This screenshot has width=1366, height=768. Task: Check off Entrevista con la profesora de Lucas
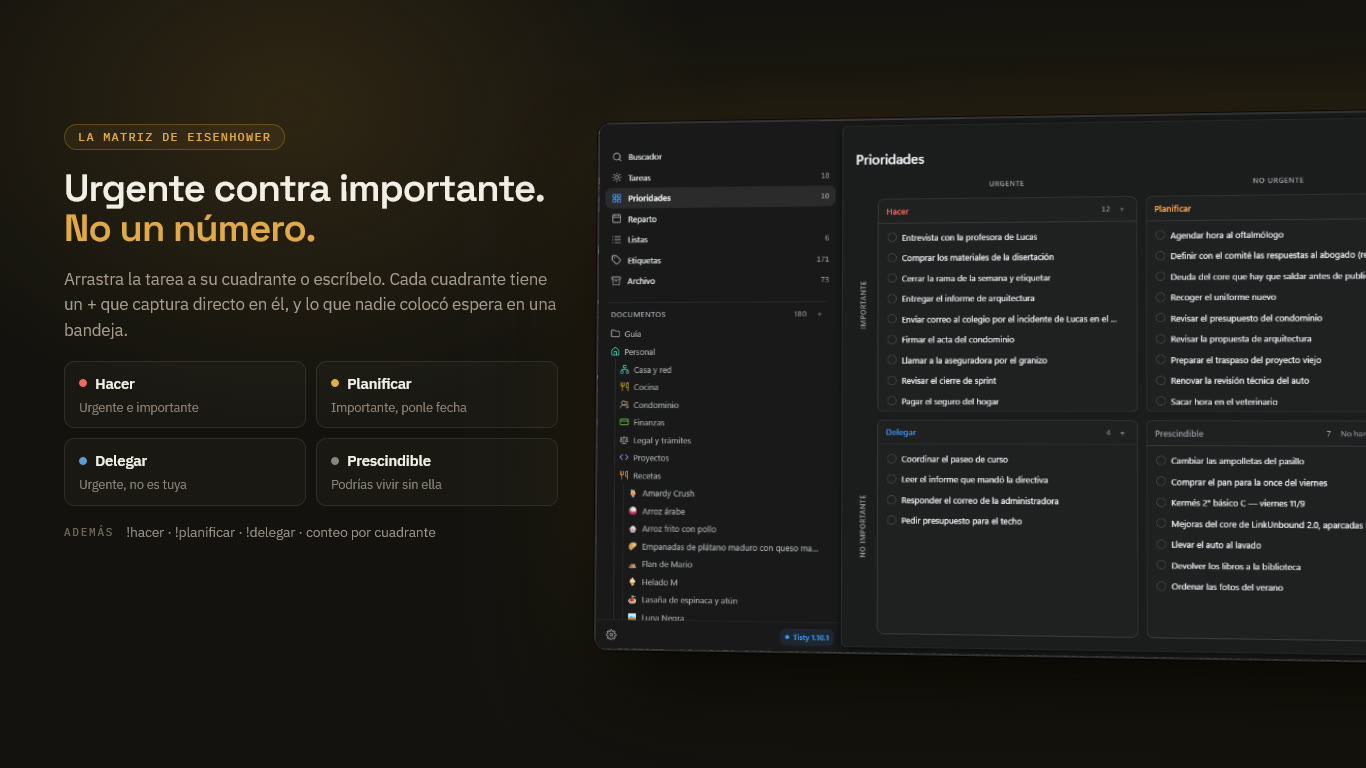(892, 237)
